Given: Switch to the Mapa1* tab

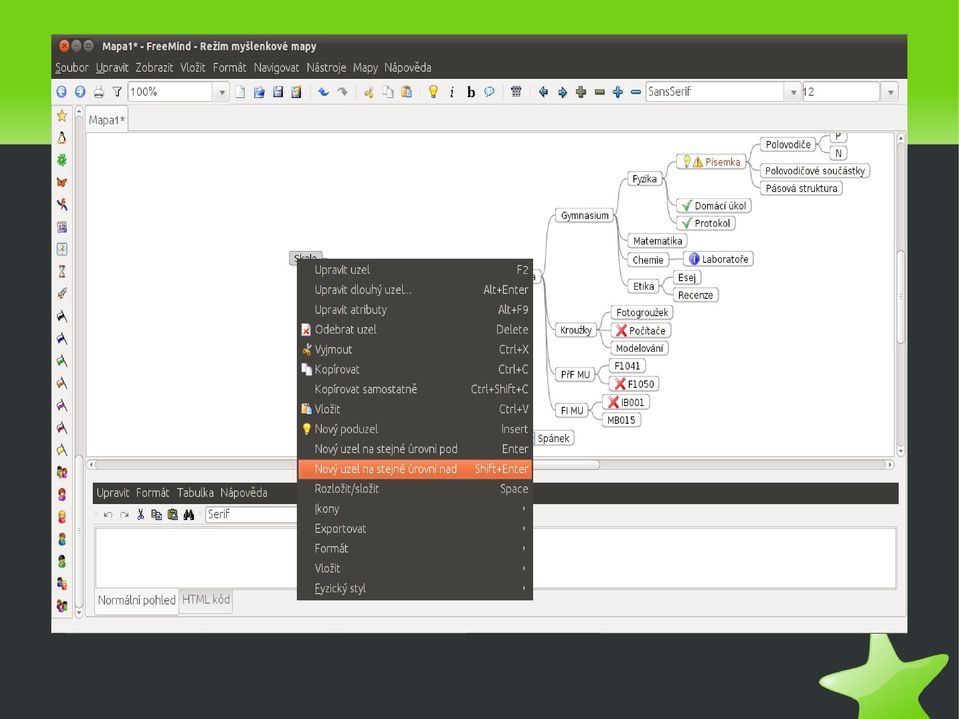Looking at the screenshot, I should pos(106,120).
